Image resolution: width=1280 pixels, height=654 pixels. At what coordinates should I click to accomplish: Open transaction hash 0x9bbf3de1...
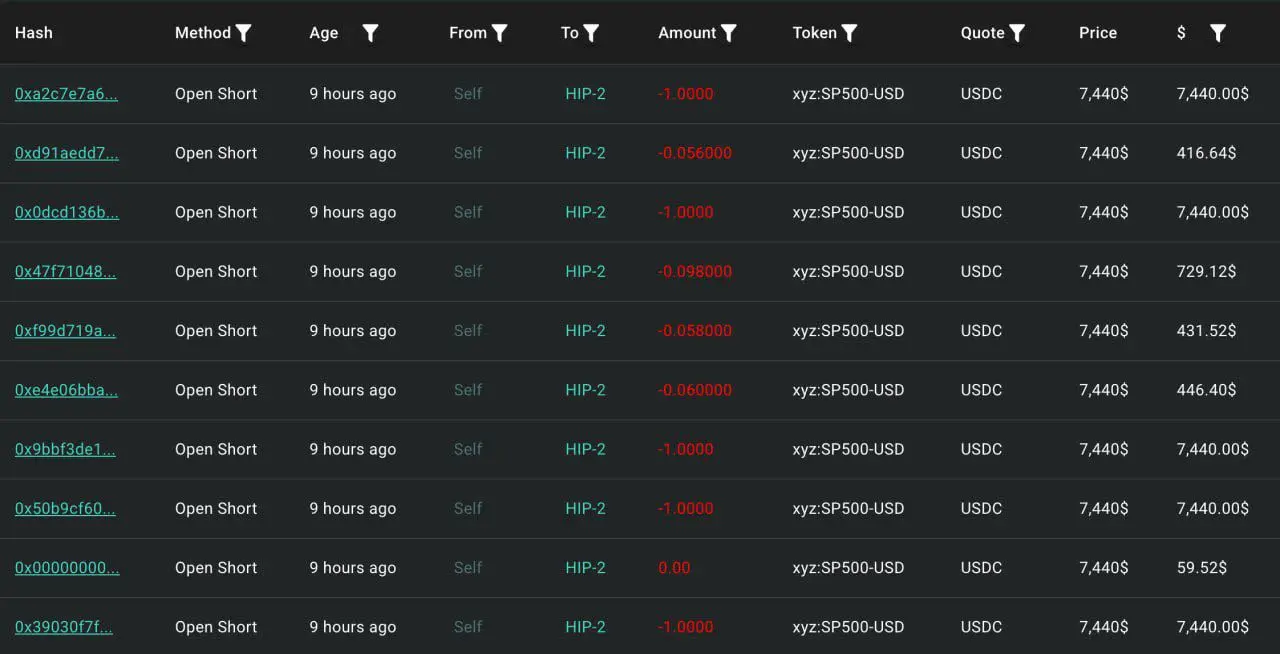click(x=65, y=449)
